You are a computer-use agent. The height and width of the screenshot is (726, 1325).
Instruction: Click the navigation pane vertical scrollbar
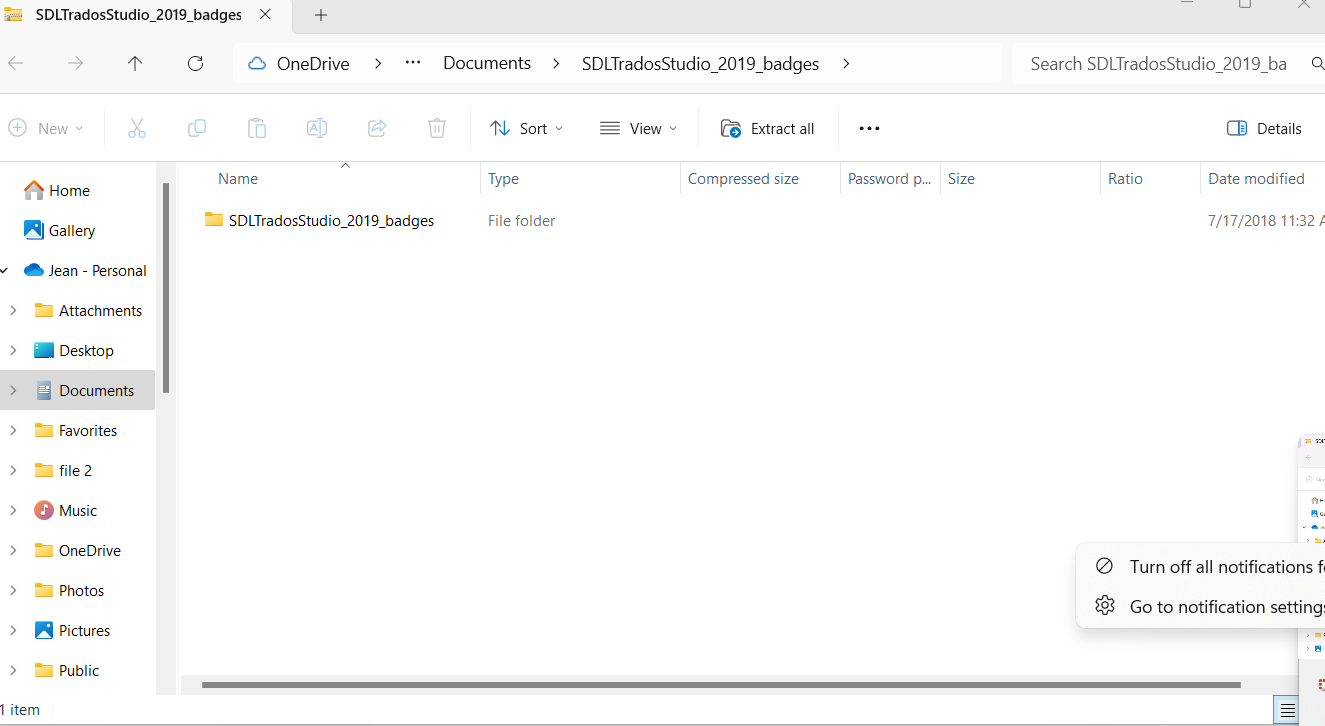point(166,288)
